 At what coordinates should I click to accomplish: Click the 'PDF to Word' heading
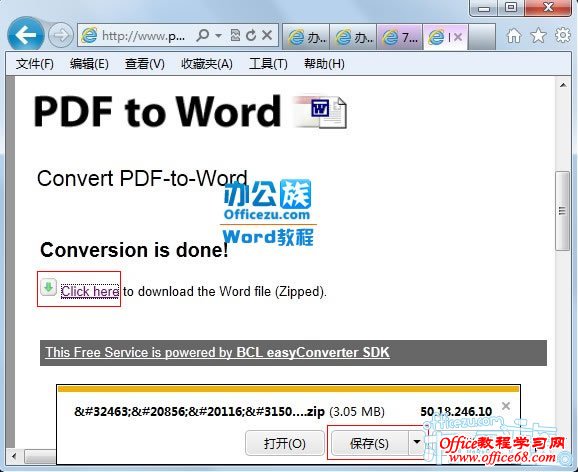point(157,111)
